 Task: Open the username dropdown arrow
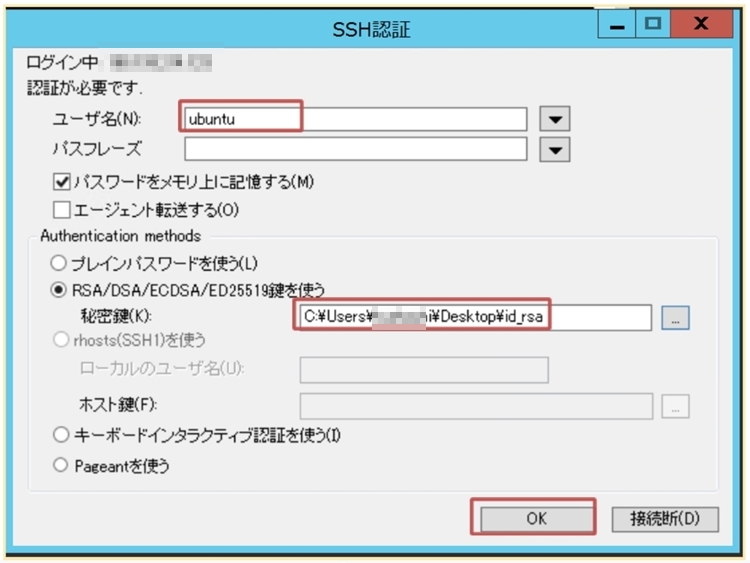(x=554, y=119)
